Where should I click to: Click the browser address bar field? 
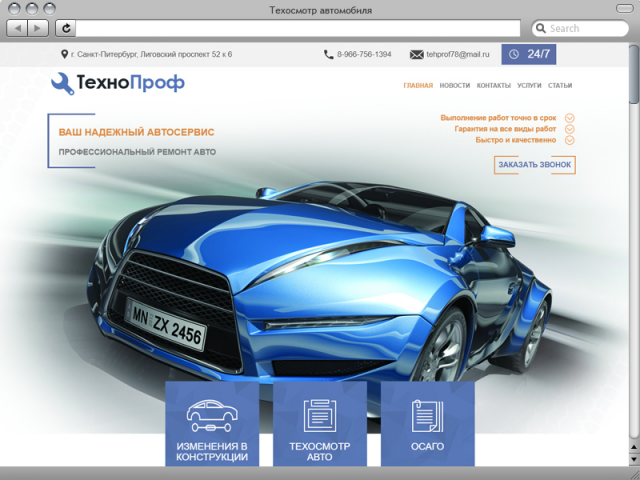[298, 28]
